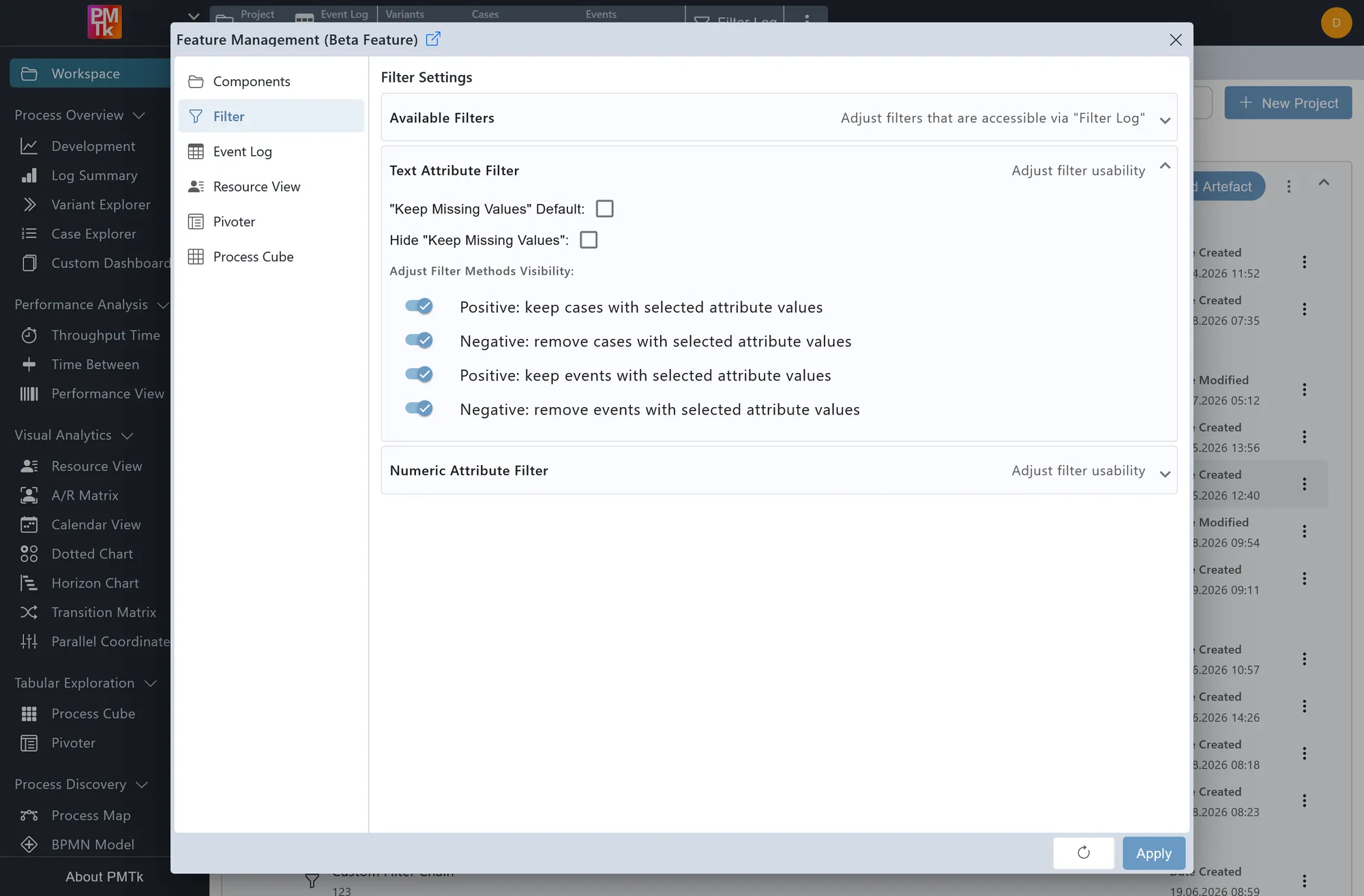Screen dimensions: 1364x896
Task: Close the Feature Management dialog
Action: [1175, 40]
